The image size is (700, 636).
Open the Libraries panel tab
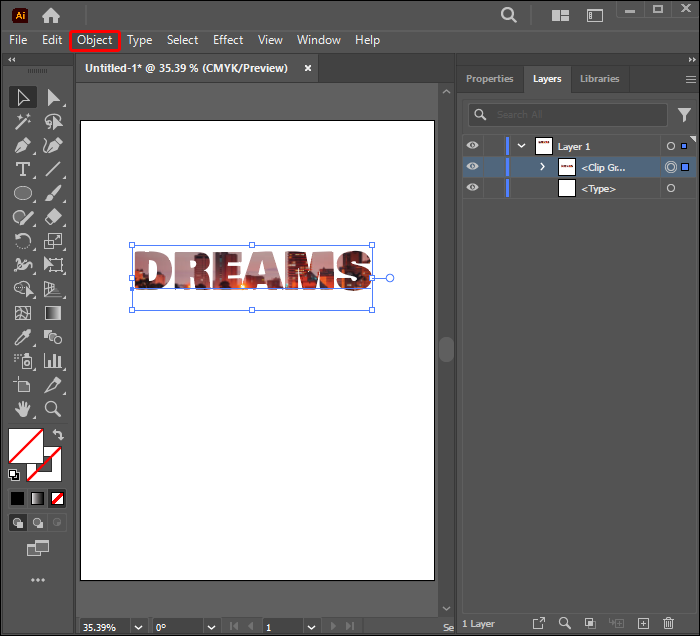599,79
